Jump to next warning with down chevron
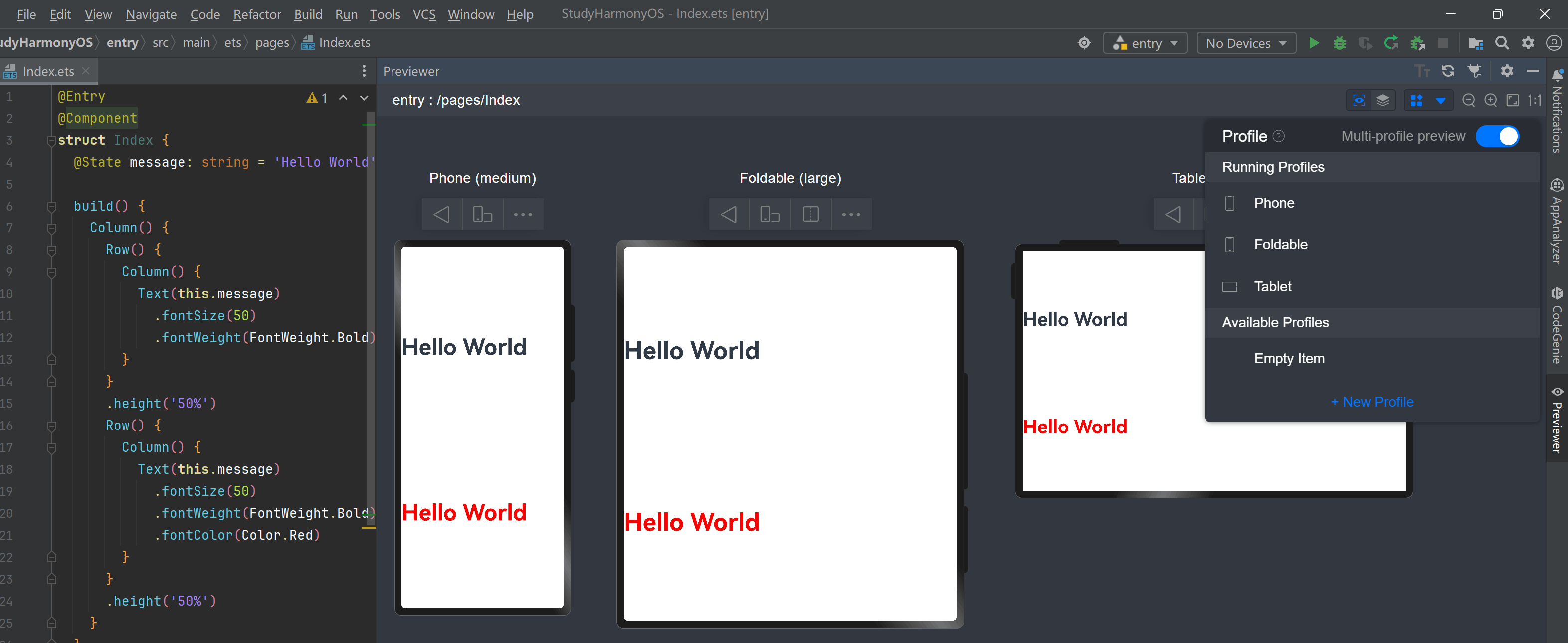Viewport: 1568px width, 643px height. coord(364,97)
